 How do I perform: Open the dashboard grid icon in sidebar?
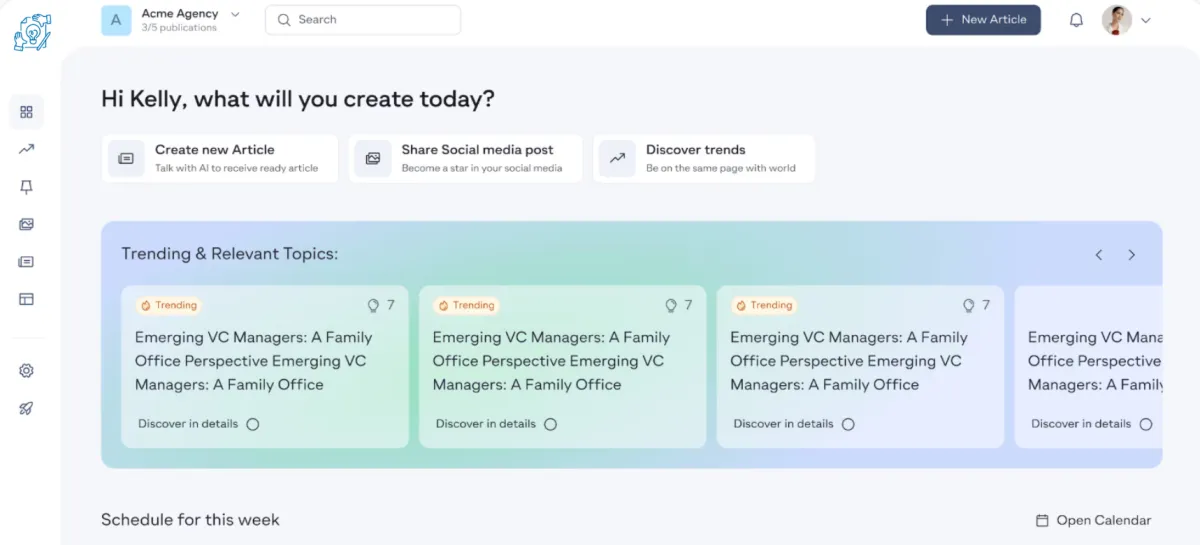pyautogui.click(x=26, y=112)
